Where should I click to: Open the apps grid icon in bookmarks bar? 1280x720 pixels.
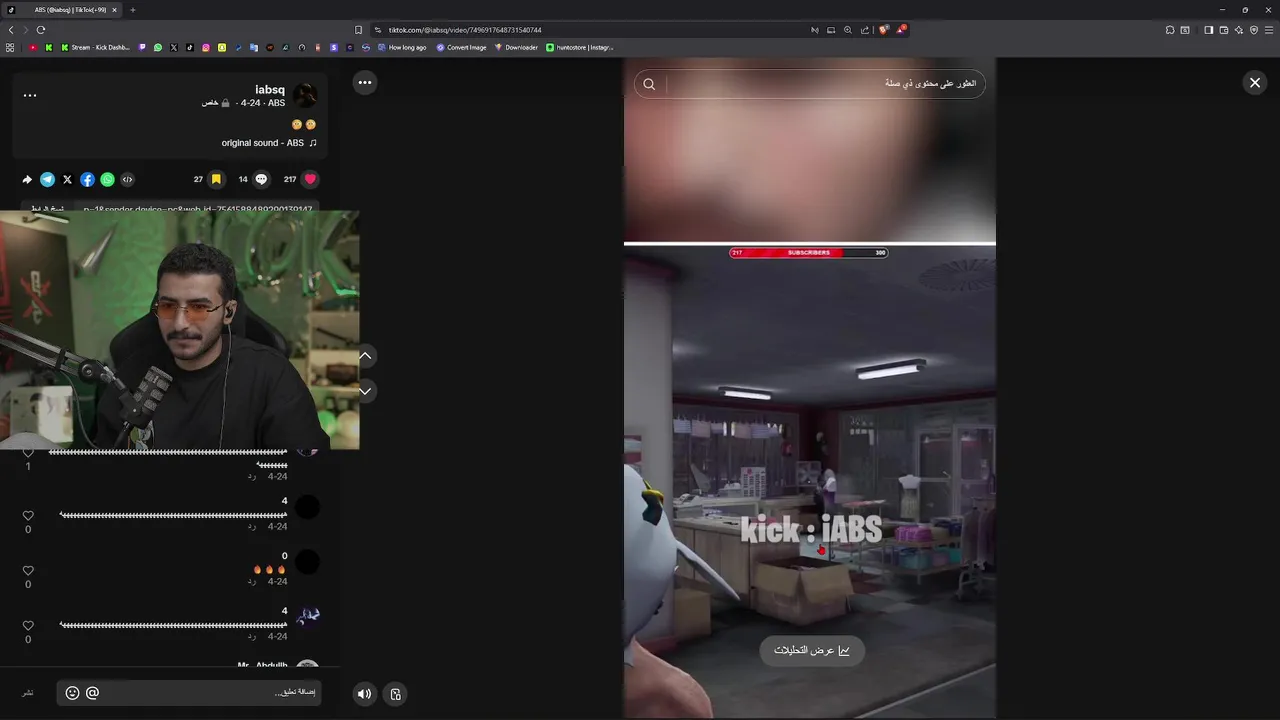pos(10,47)
